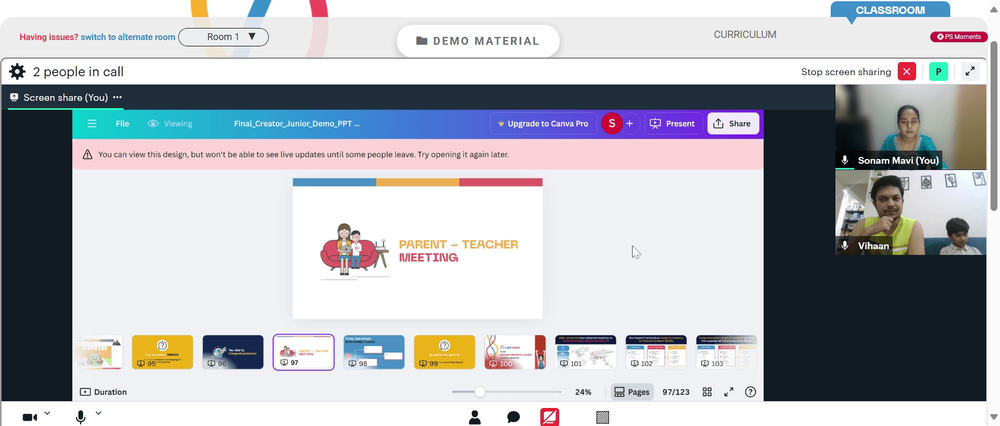Image resolution: width=1000 pixels, height=426 pixels.
Task: Click microphone icon beside Sonam Mavi name
Action: click(845, 161)
